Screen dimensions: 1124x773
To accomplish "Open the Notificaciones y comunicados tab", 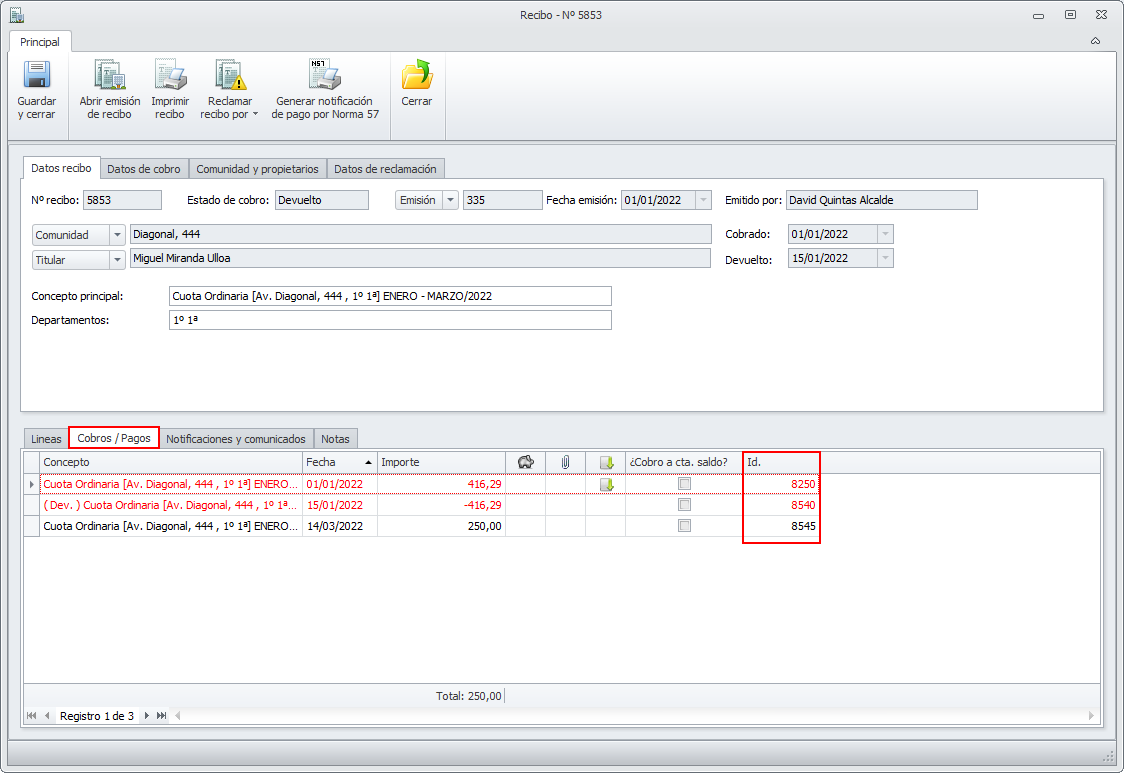I will click(x=236, y=439).
